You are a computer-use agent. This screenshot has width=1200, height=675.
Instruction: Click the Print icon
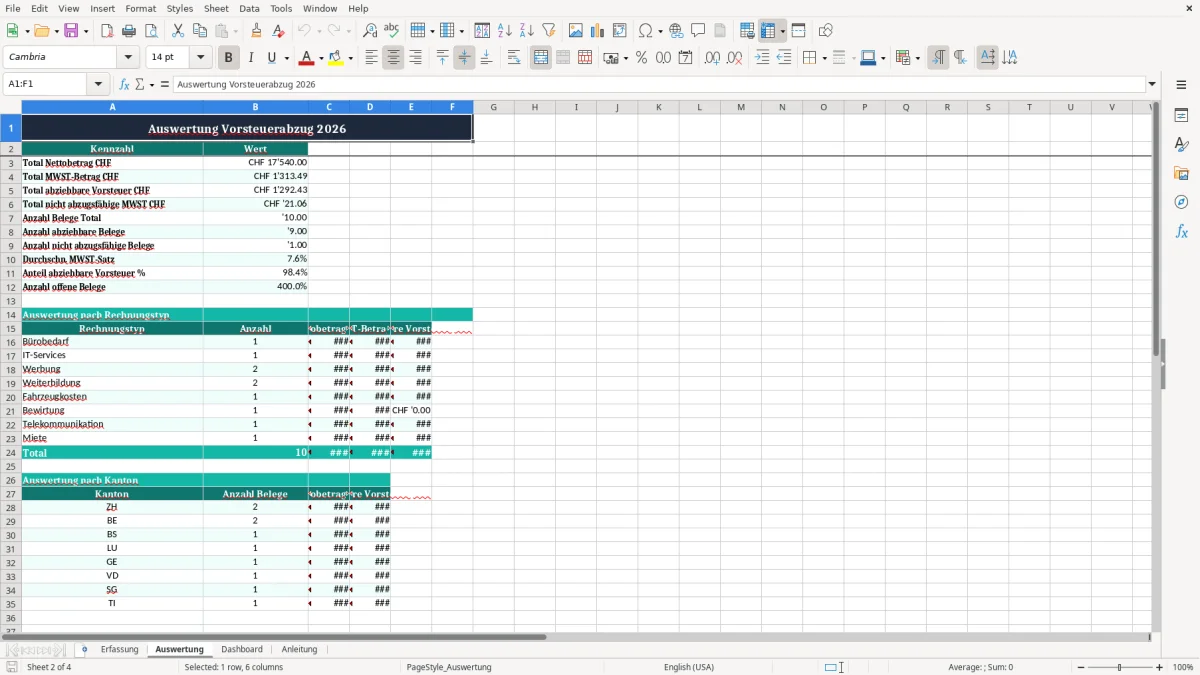(129, 31)
